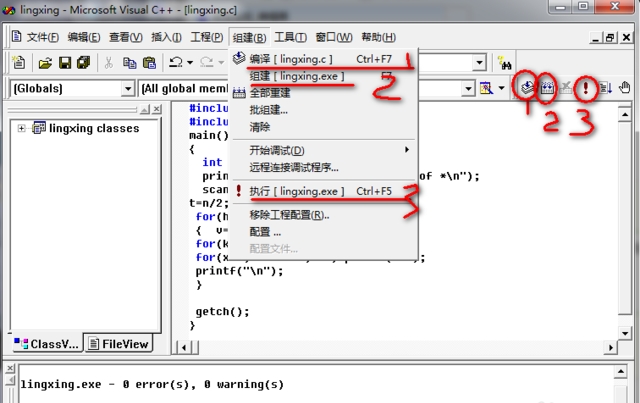Image resolution: width=640 pixels, height=403 pixels.
Task: Click the Redo arrow icon
Action: tap(207, 62)
